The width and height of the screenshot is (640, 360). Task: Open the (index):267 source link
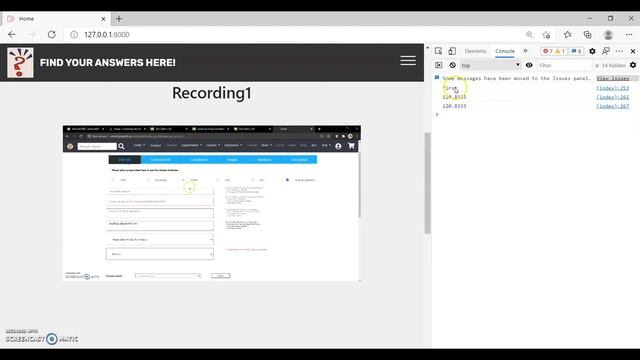[612, 106]
